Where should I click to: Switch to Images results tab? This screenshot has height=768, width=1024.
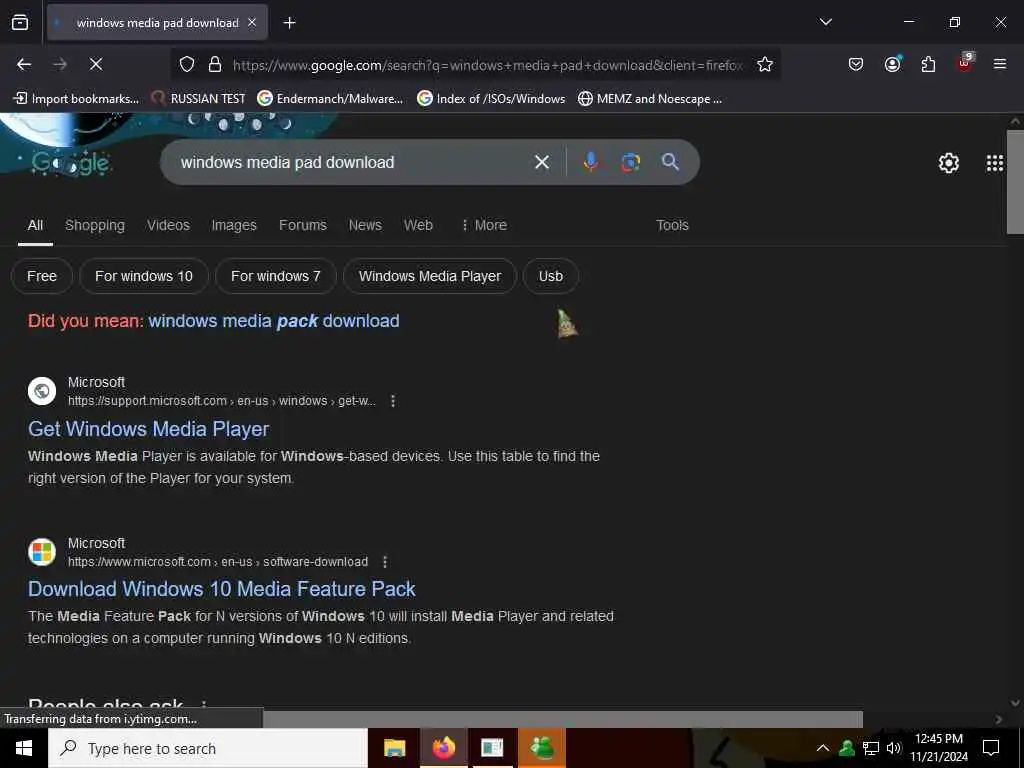[x=234, y=225]
